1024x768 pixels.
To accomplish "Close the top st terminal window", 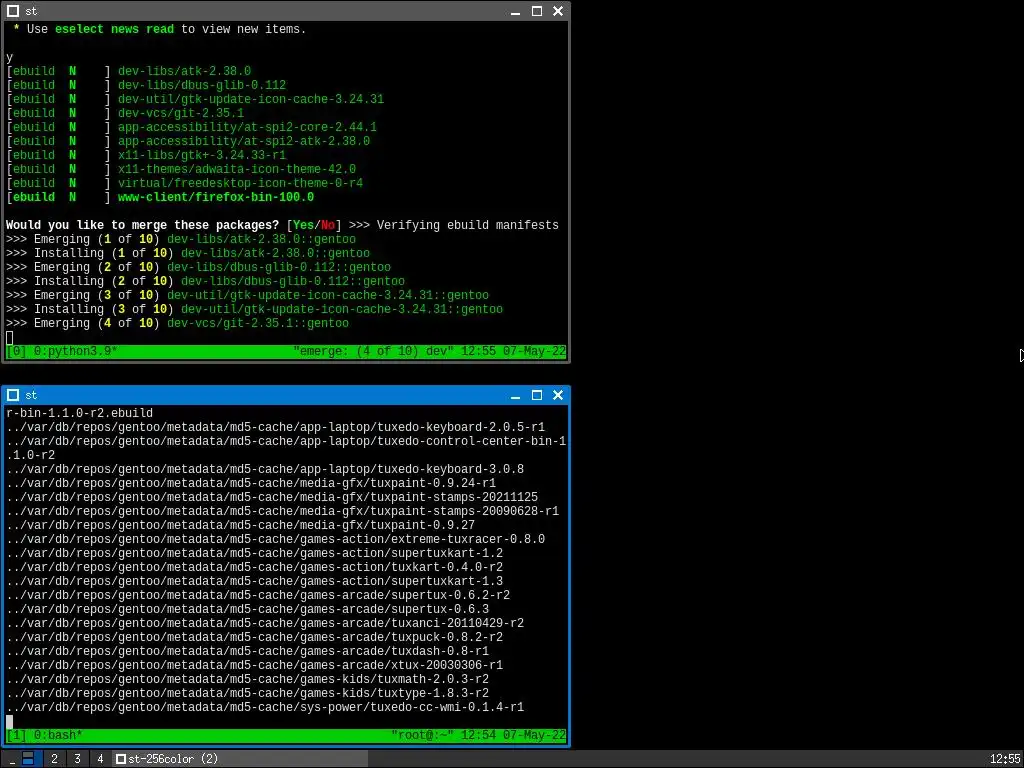I will coord(558,11).
